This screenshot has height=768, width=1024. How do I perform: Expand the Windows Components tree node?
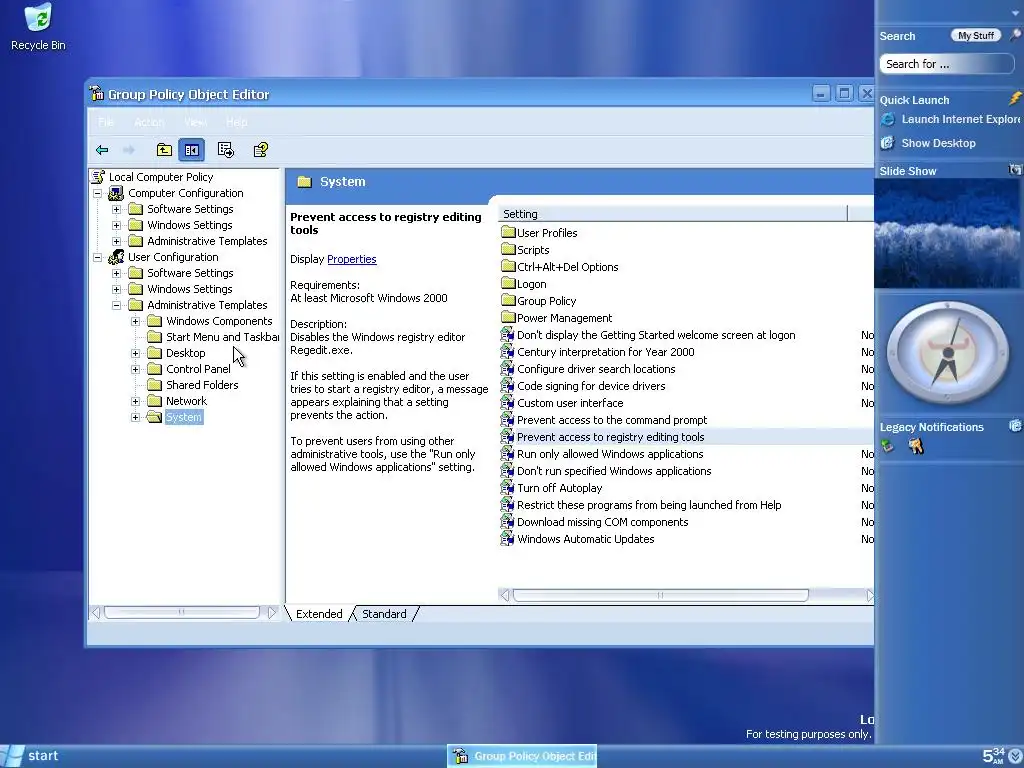(x=135, y=321)
